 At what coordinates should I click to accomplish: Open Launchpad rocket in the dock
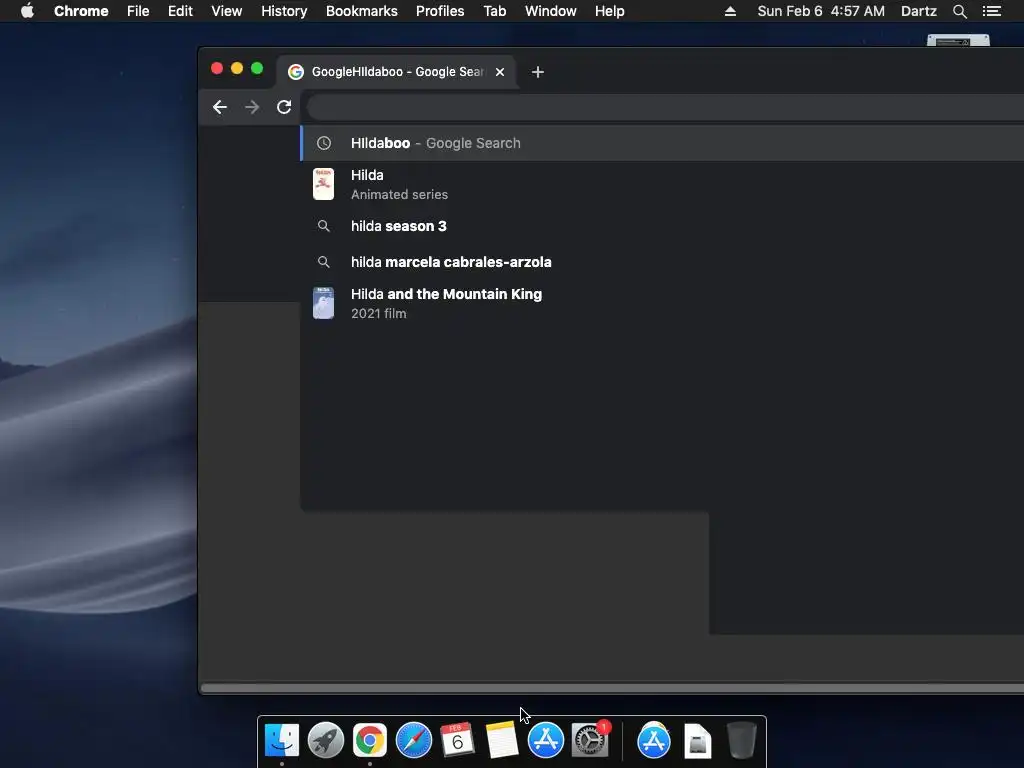point(326,741)
